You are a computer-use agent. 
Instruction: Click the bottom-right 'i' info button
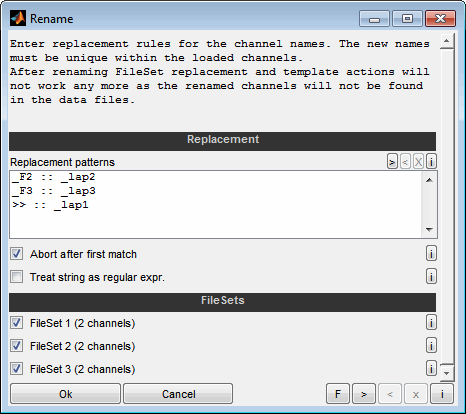click(442, 394)
